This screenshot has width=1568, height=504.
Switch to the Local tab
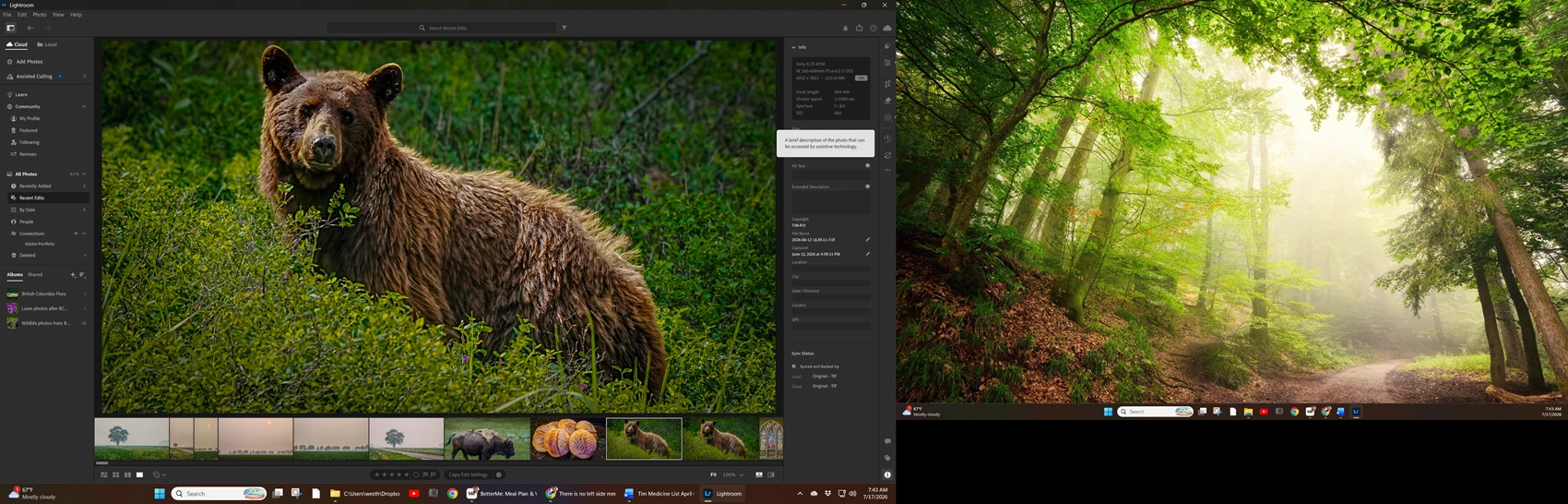pos(47,44)
